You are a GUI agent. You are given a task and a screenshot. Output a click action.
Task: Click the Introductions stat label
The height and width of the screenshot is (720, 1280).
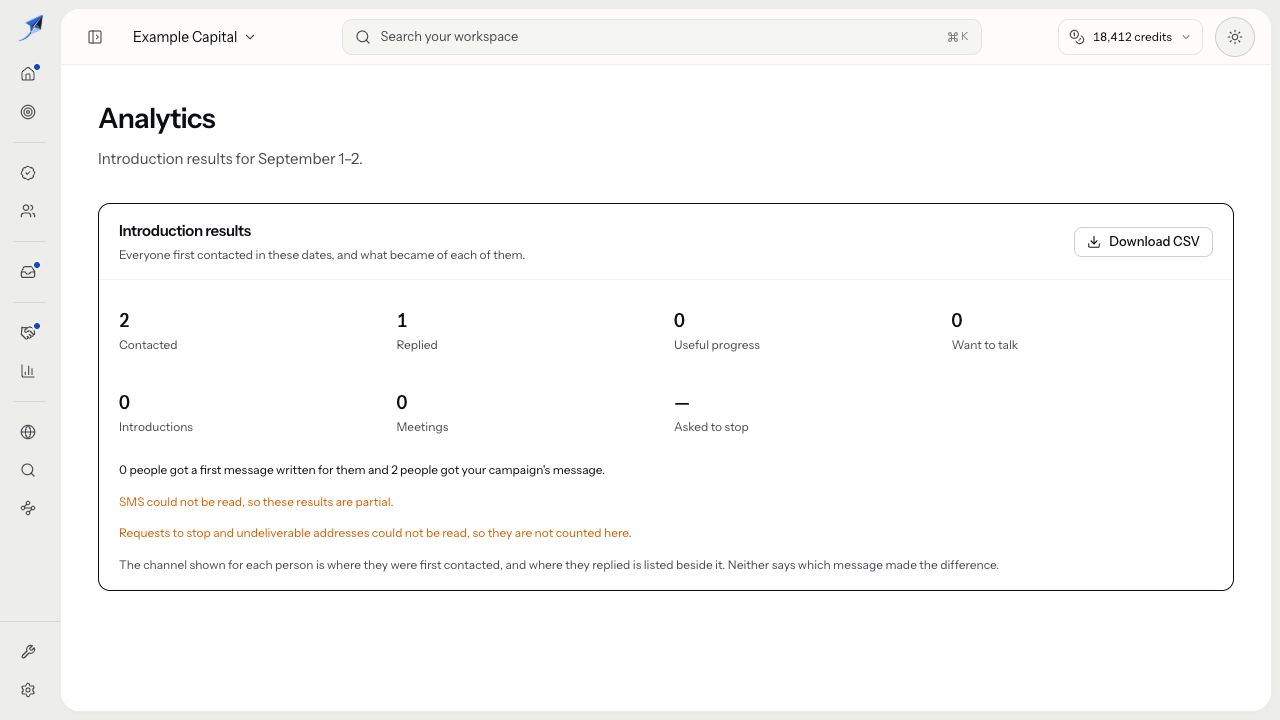click(156, 427)
